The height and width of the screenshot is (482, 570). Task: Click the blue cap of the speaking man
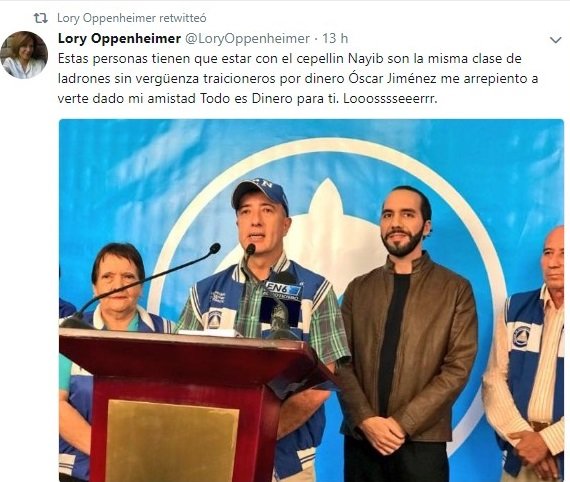[x=259, y=194]
